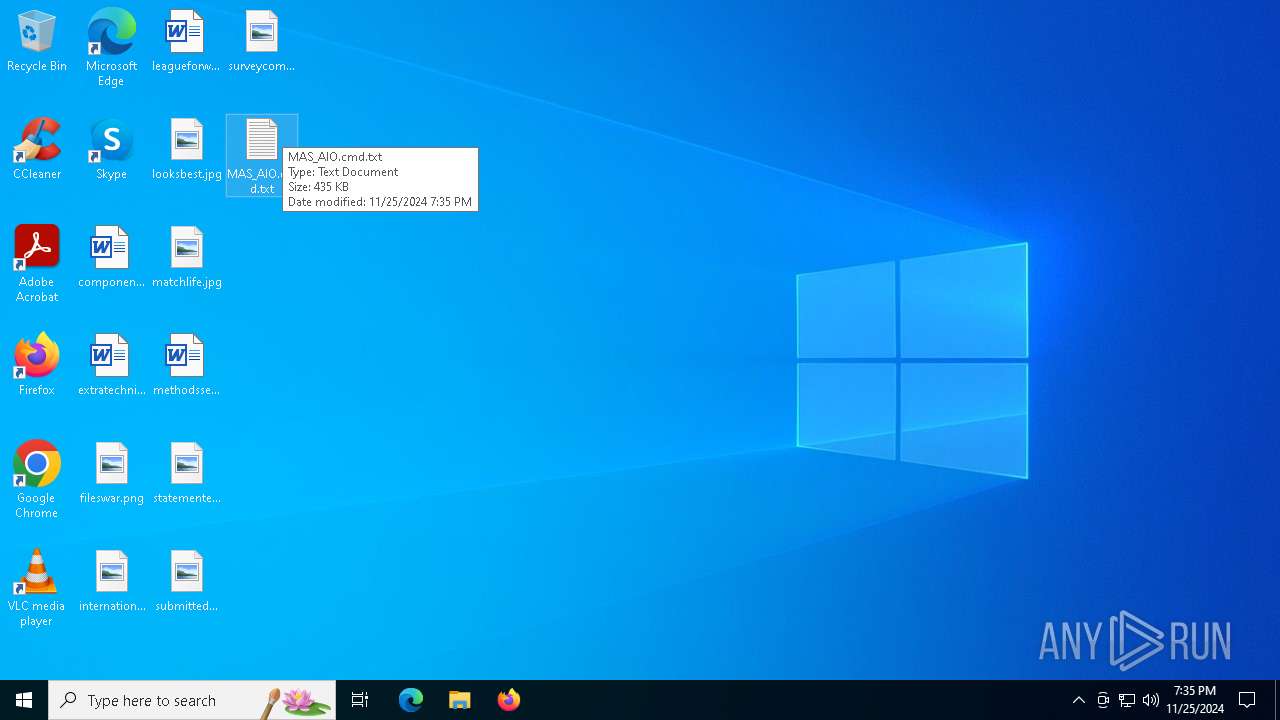Select the surveycom... image file
This screenshot has width=1280, height=720.
(x=261, y=42)
